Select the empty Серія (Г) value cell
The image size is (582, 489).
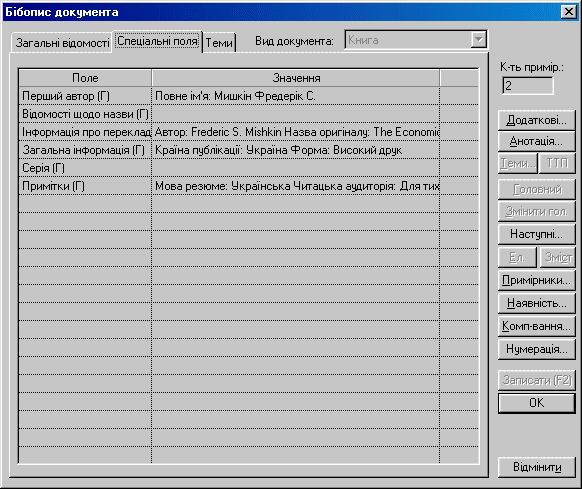click(296, 168)
